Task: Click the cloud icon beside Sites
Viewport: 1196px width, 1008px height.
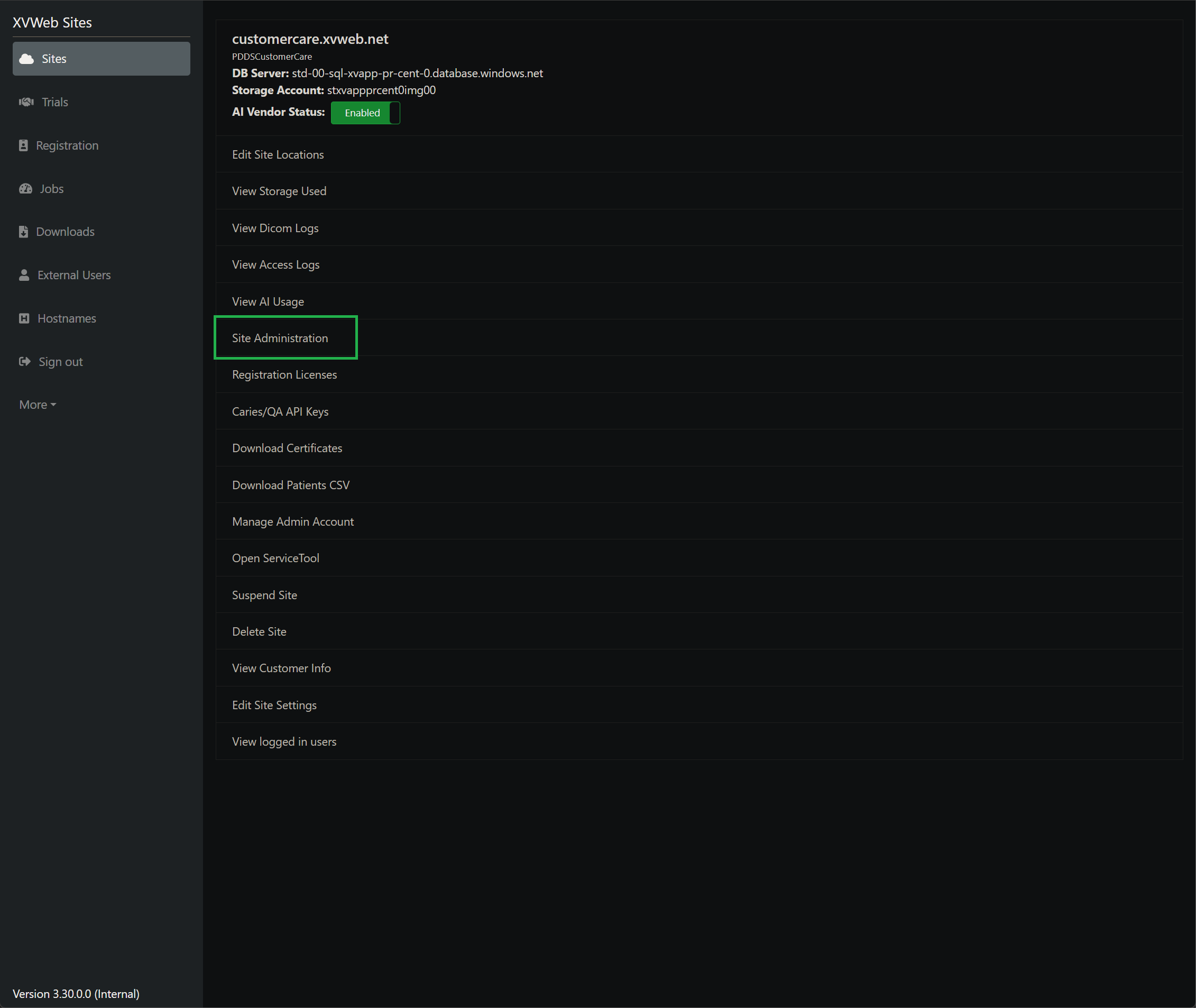Action: pyautogui.click(x=26, y=59)
